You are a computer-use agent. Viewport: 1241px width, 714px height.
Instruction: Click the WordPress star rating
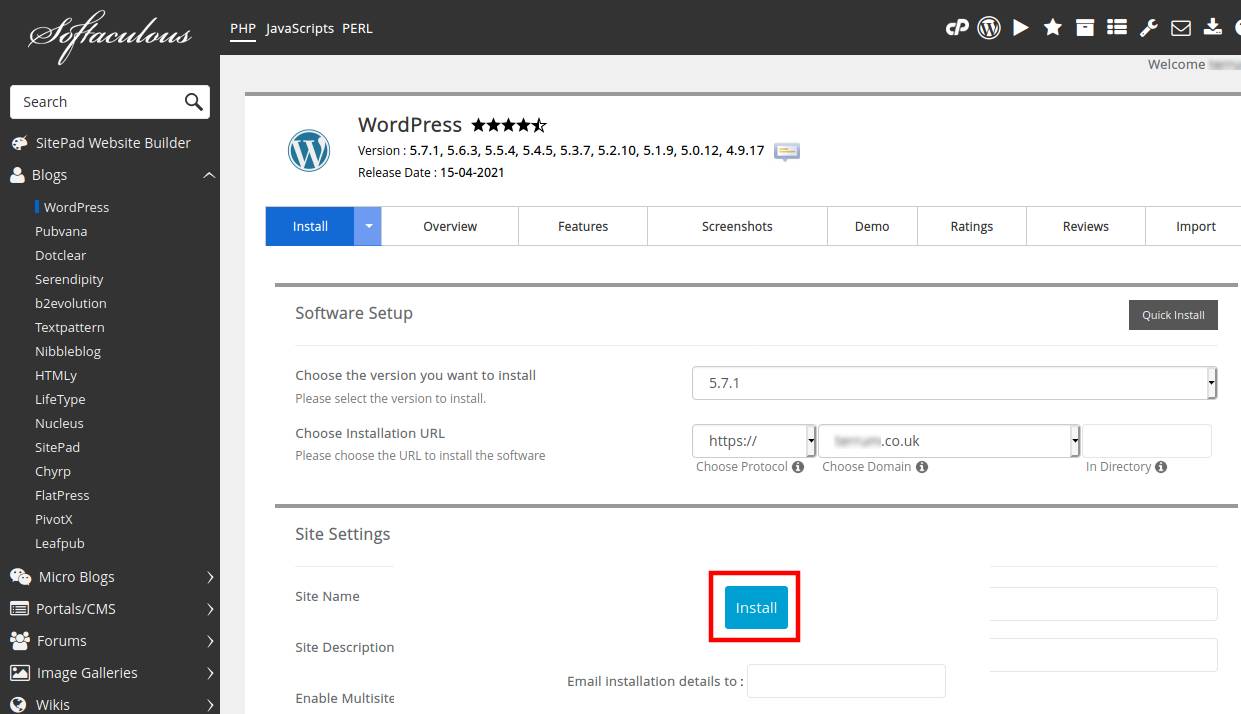pyautogui.click(x=509, y=125)
